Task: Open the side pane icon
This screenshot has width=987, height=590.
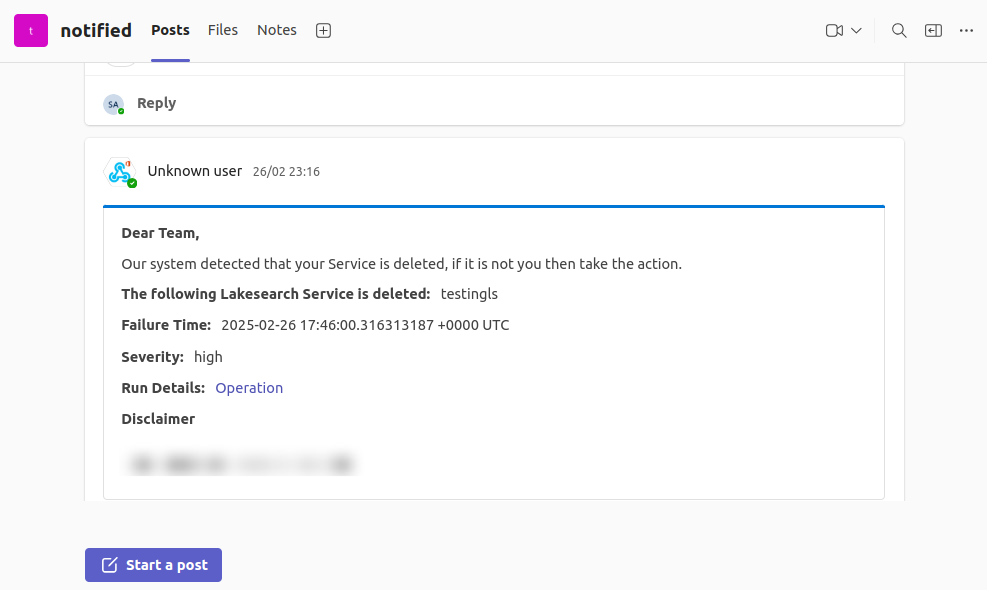Action: pos(933,31)
